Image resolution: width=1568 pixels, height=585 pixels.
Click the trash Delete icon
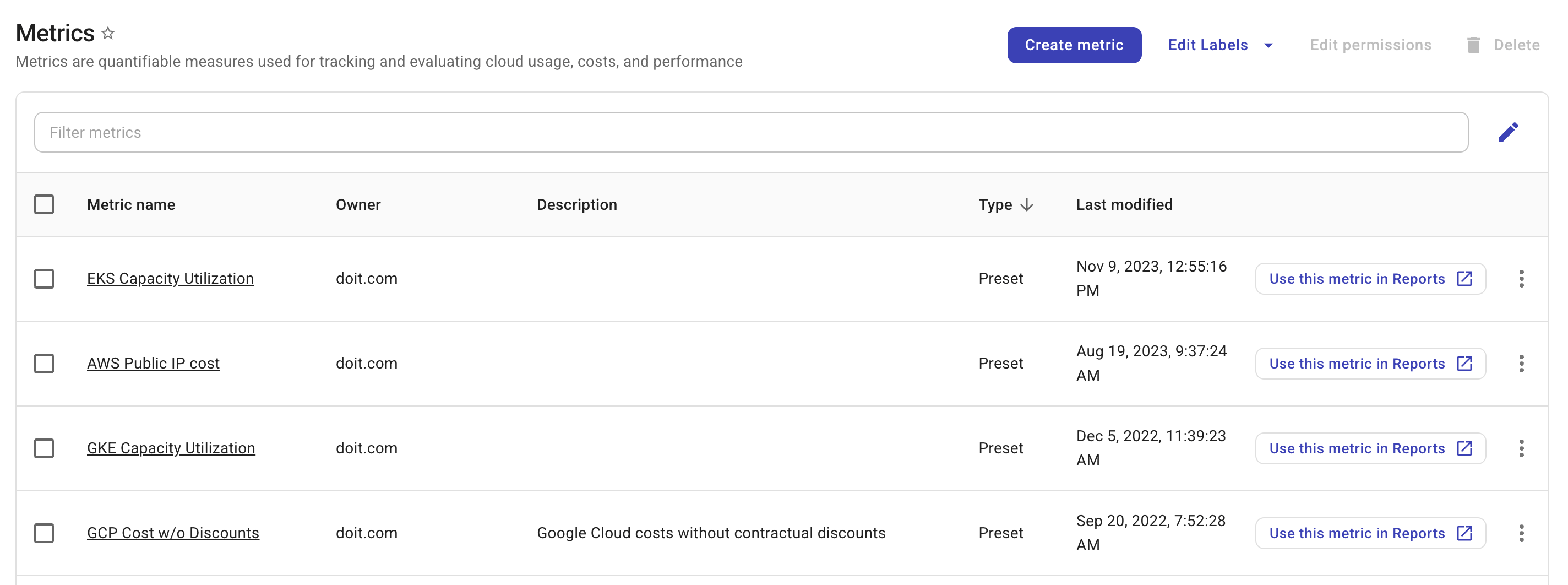coord(1473,45)
